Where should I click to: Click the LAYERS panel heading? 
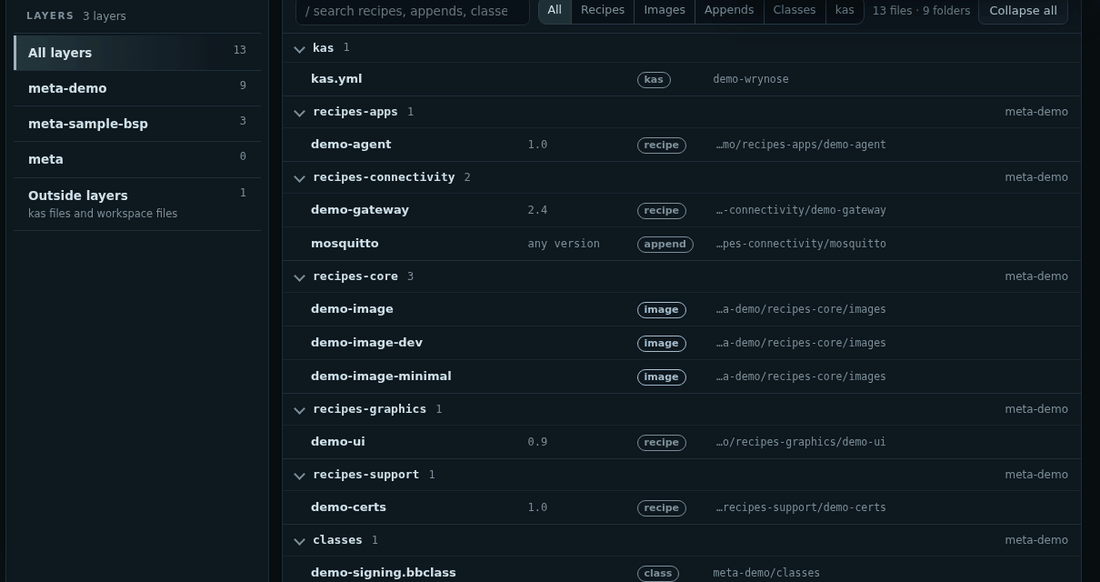50,16
